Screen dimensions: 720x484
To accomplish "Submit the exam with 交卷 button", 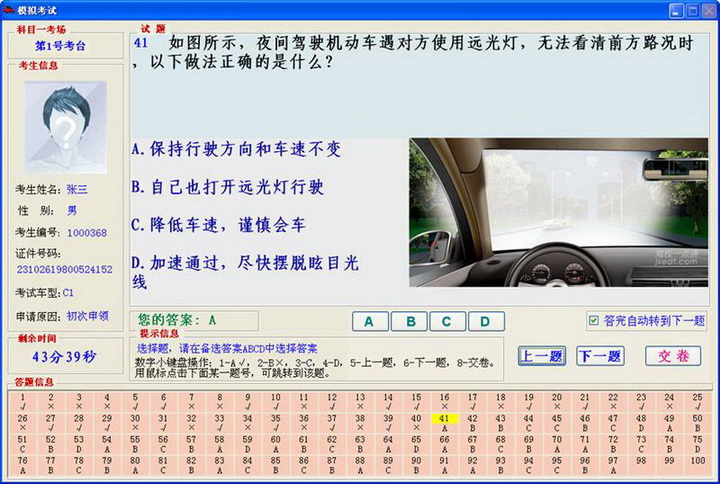I will tap(673, 356).
